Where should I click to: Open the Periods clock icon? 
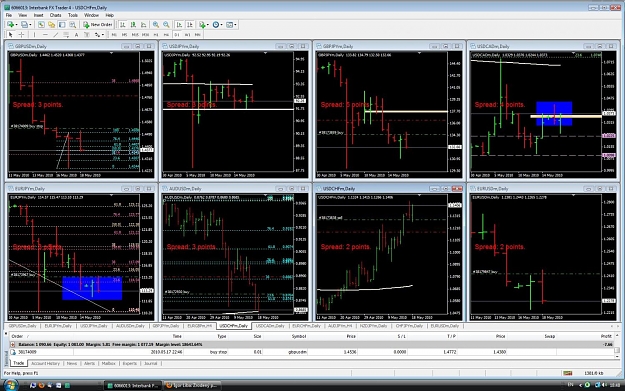[216, 25]
